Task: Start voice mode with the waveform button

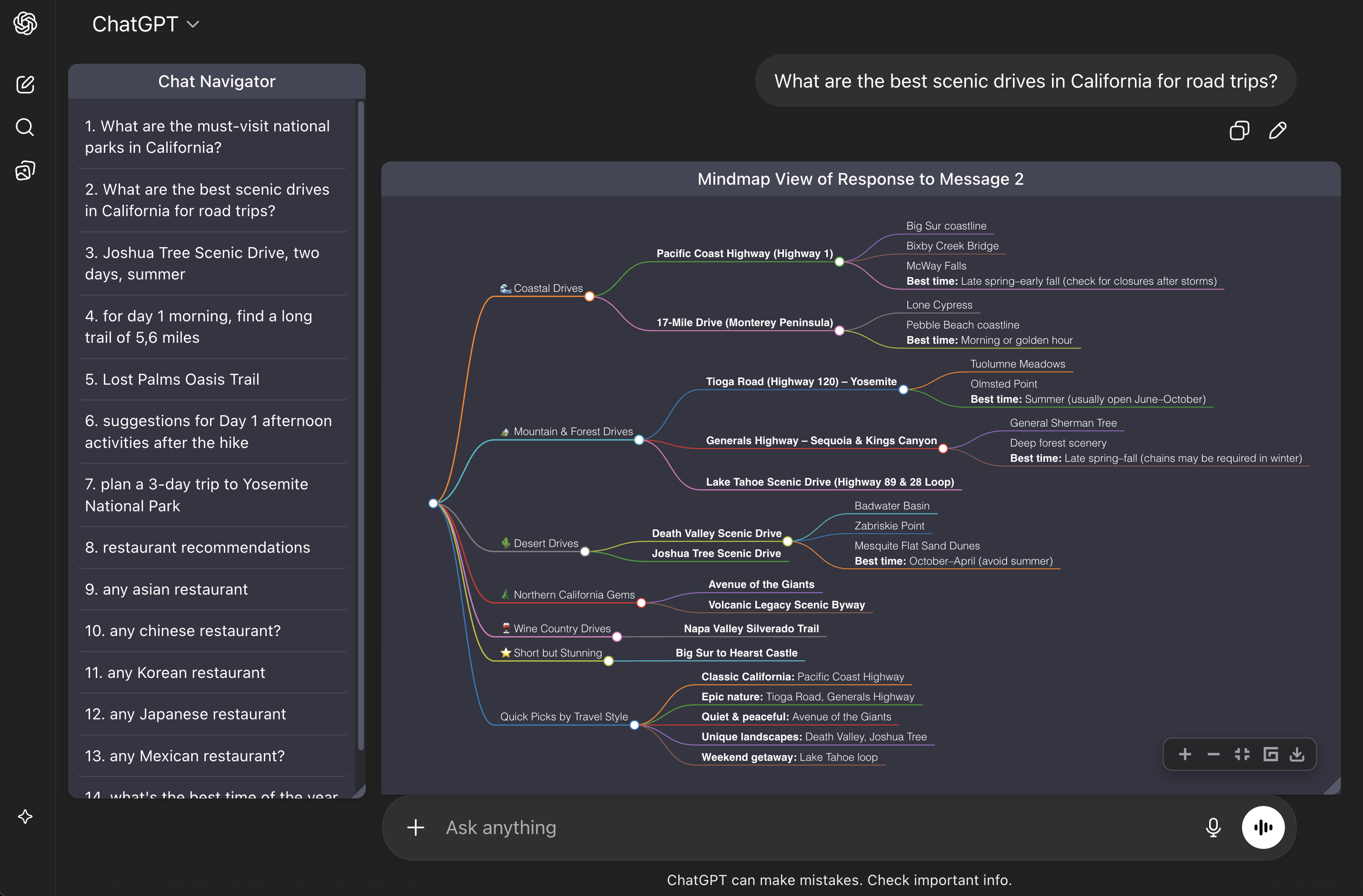Action: (x=1263, y=827)
